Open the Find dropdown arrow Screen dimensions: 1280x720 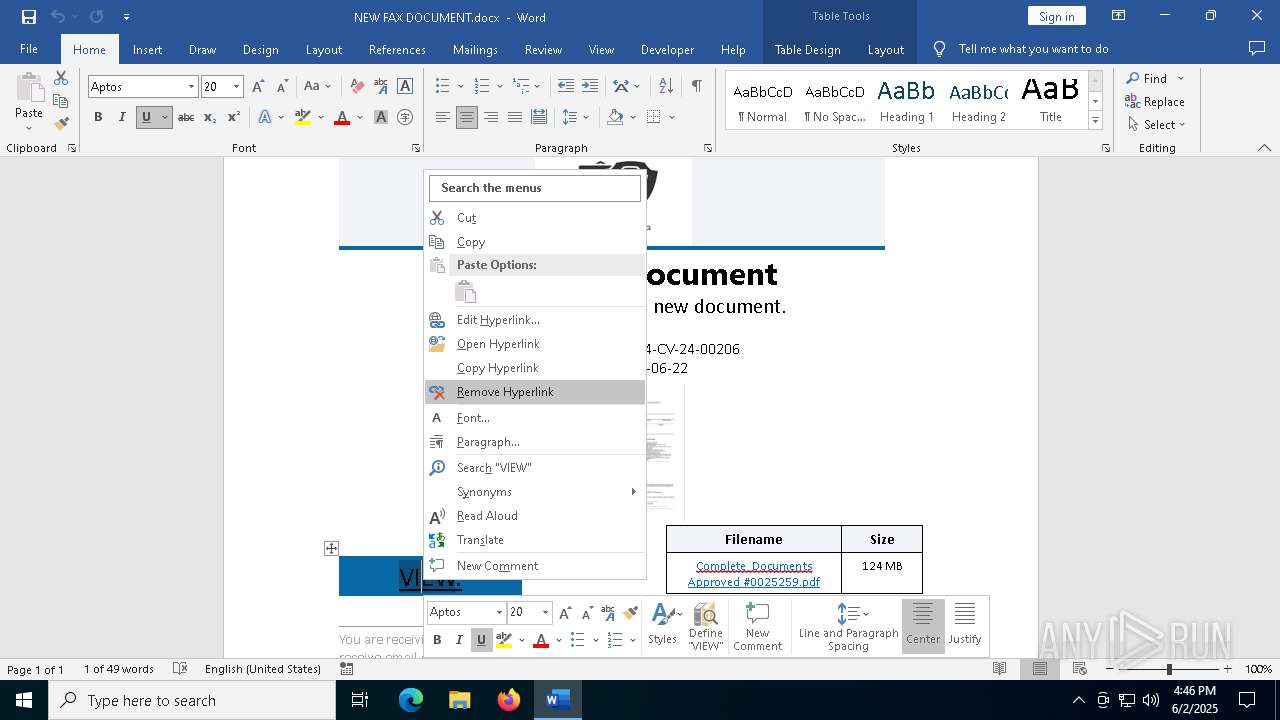[1181, 79]
